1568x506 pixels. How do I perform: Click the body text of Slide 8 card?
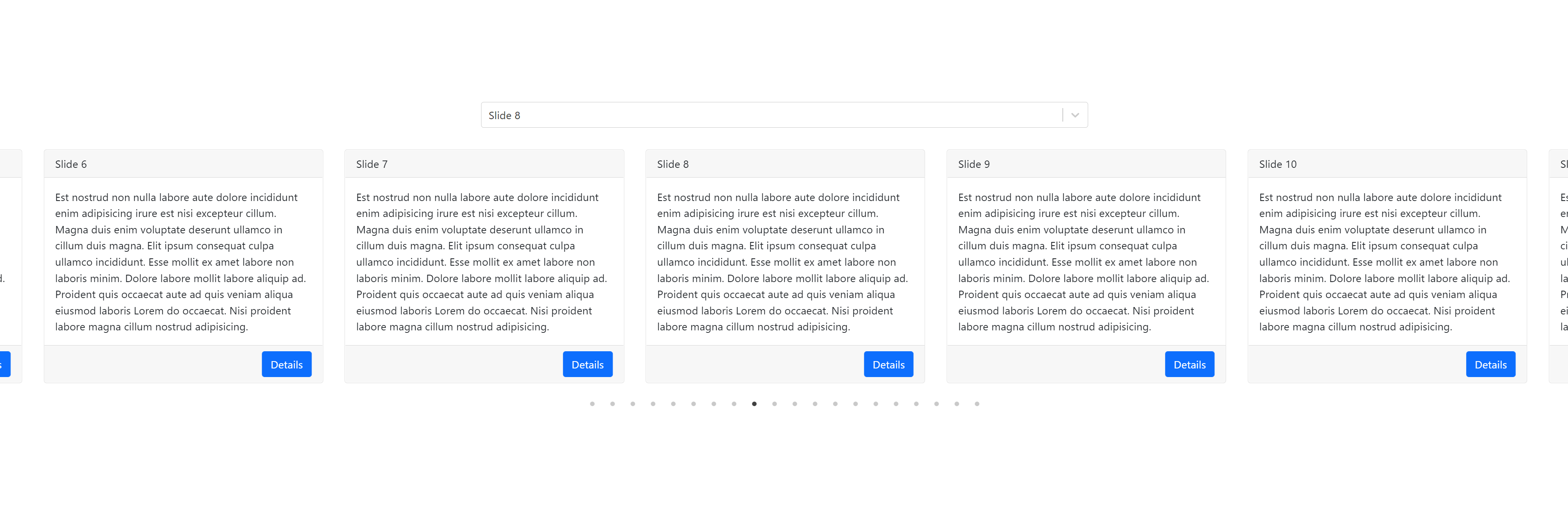click(x=782, y=262)
